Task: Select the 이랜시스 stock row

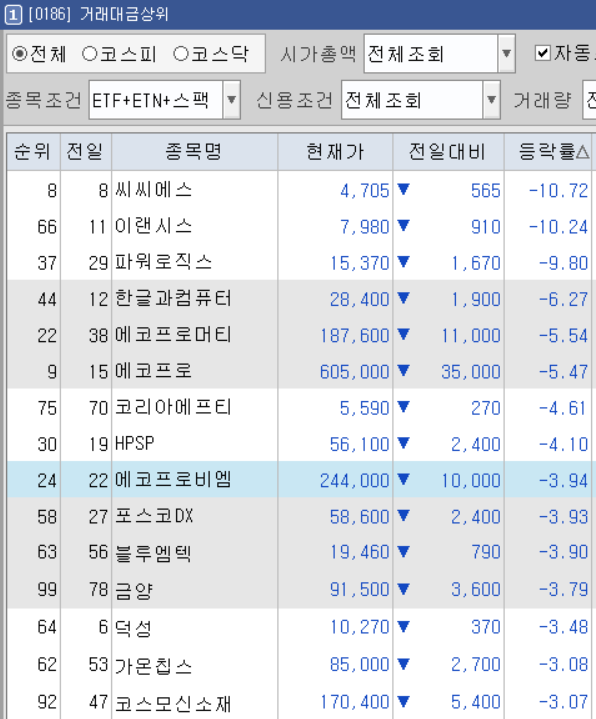Action: 299,226
